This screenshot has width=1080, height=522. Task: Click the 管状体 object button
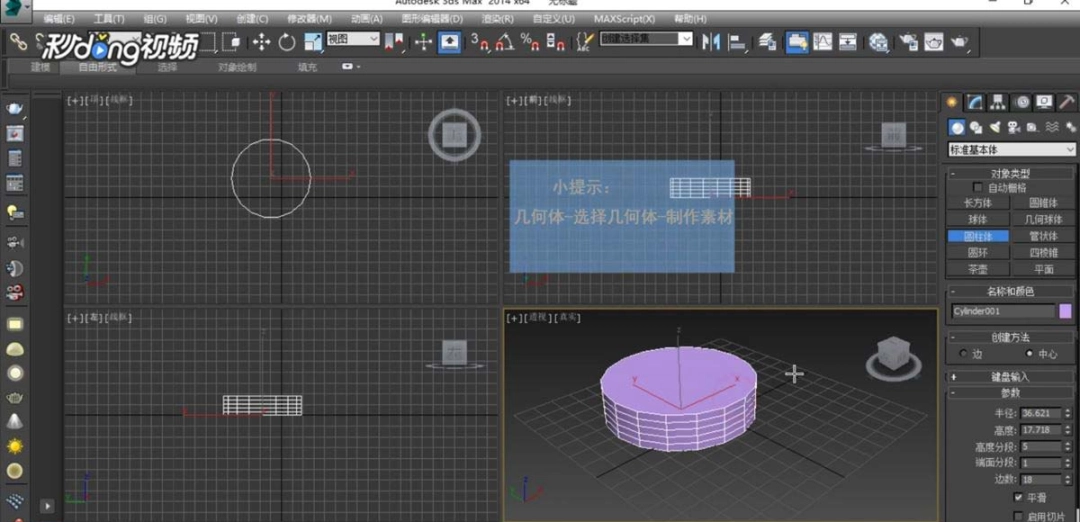pos(1043,236)
